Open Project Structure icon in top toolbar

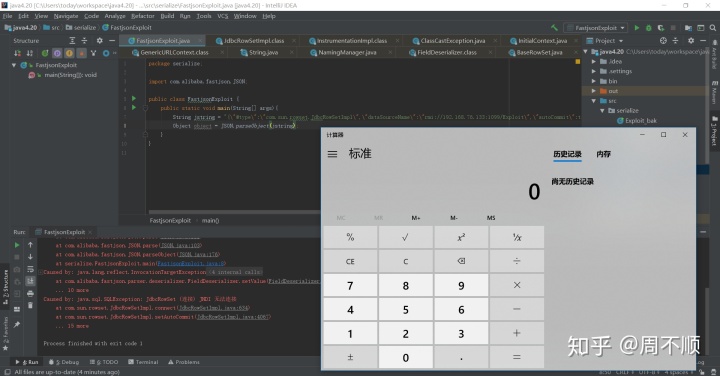pos(688,28)
